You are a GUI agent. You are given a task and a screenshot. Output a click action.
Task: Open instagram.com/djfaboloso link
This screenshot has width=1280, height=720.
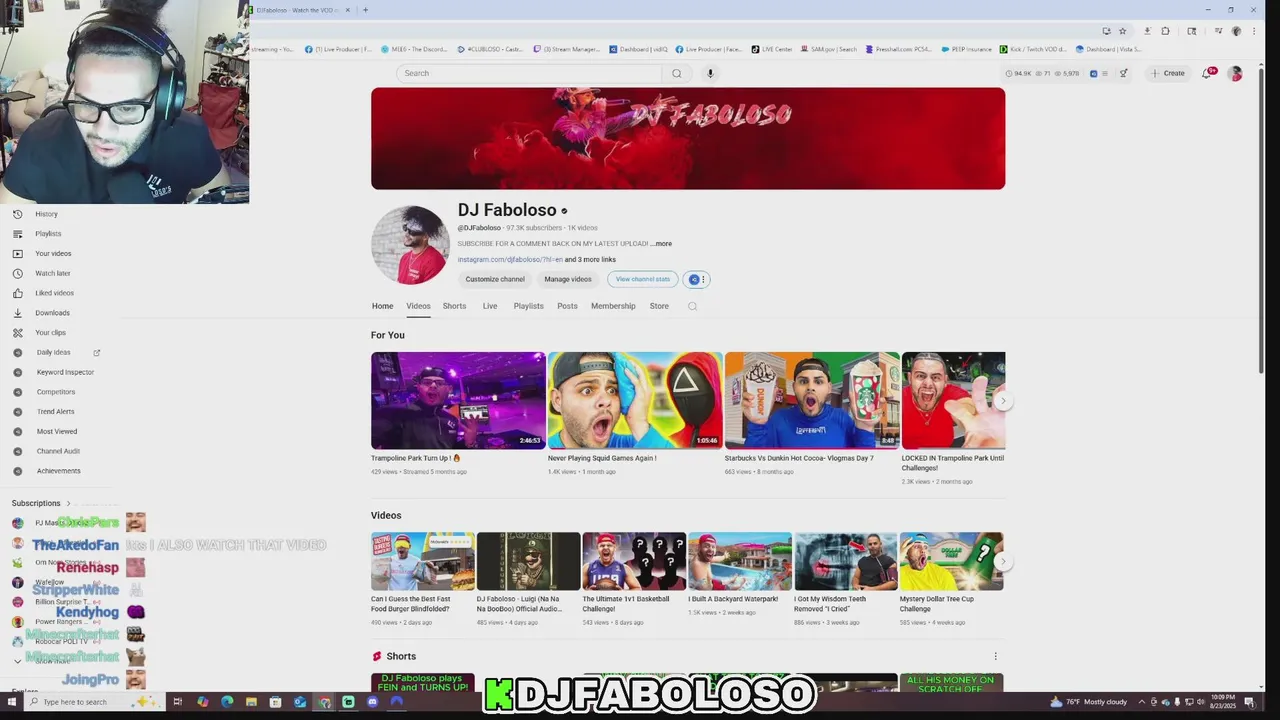[x=510, y=260]
